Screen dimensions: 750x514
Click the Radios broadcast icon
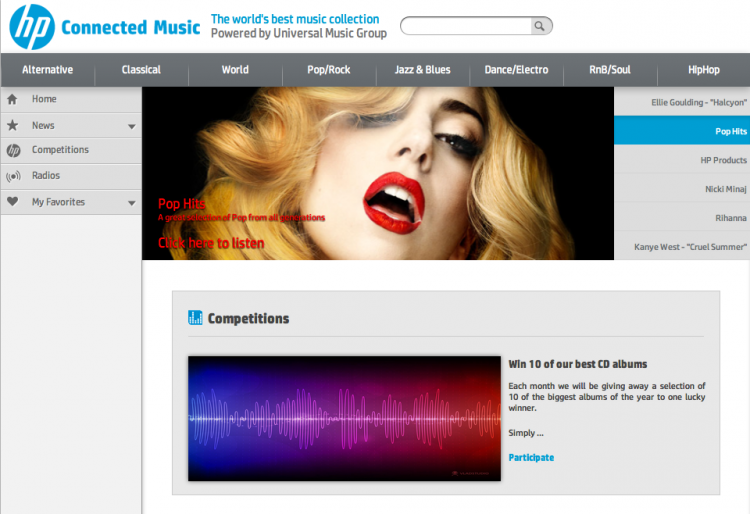[13, 176]
